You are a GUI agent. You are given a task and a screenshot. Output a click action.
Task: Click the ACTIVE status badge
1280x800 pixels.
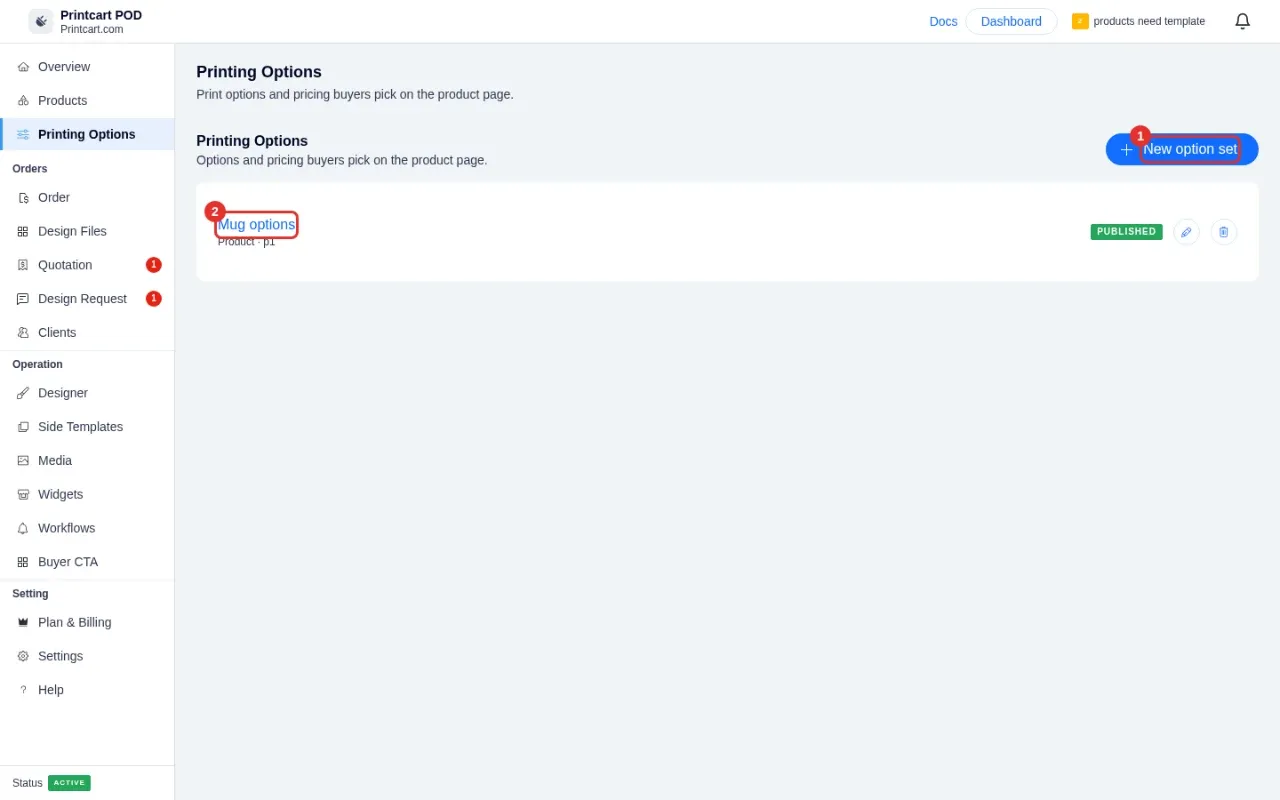tap(69, 783)
